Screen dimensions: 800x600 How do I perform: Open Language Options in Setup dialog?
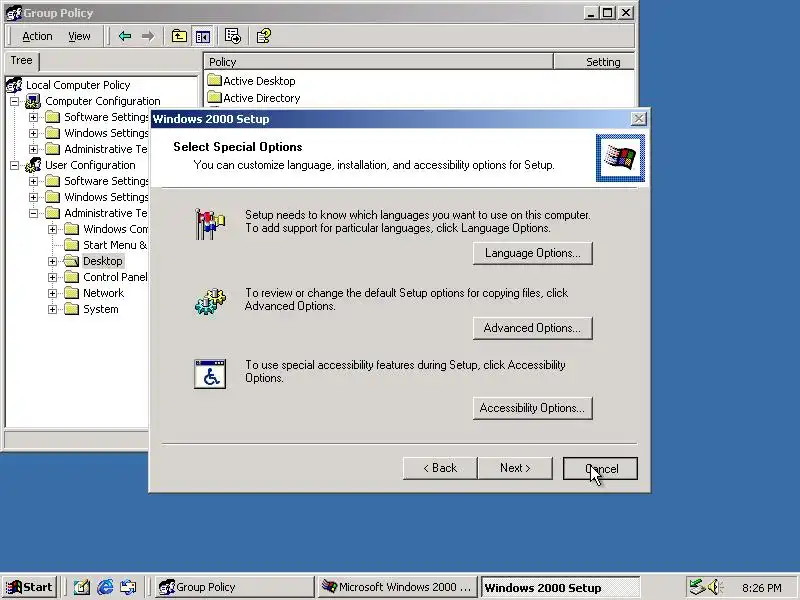coord(532,254)
